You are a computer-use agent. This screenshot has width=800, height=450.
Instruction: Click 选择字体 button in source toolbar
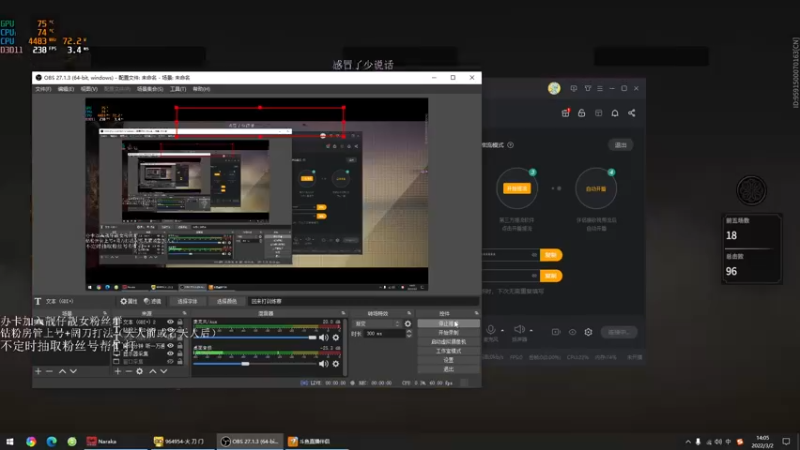tap(187, 301)
